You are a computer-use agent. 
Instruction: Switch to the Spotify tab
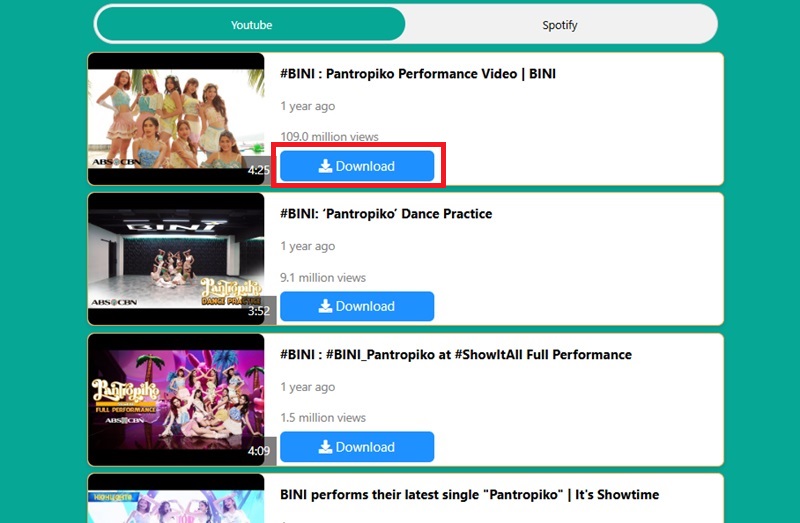(560, 24)
